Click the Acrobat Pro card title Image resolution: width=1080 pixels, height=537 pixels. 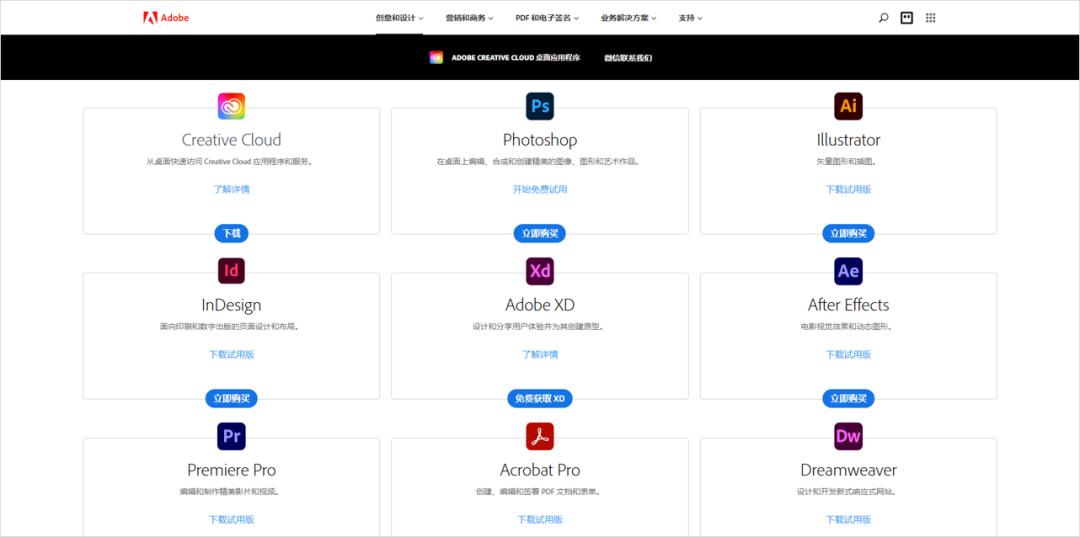click(x=540, y=470)
